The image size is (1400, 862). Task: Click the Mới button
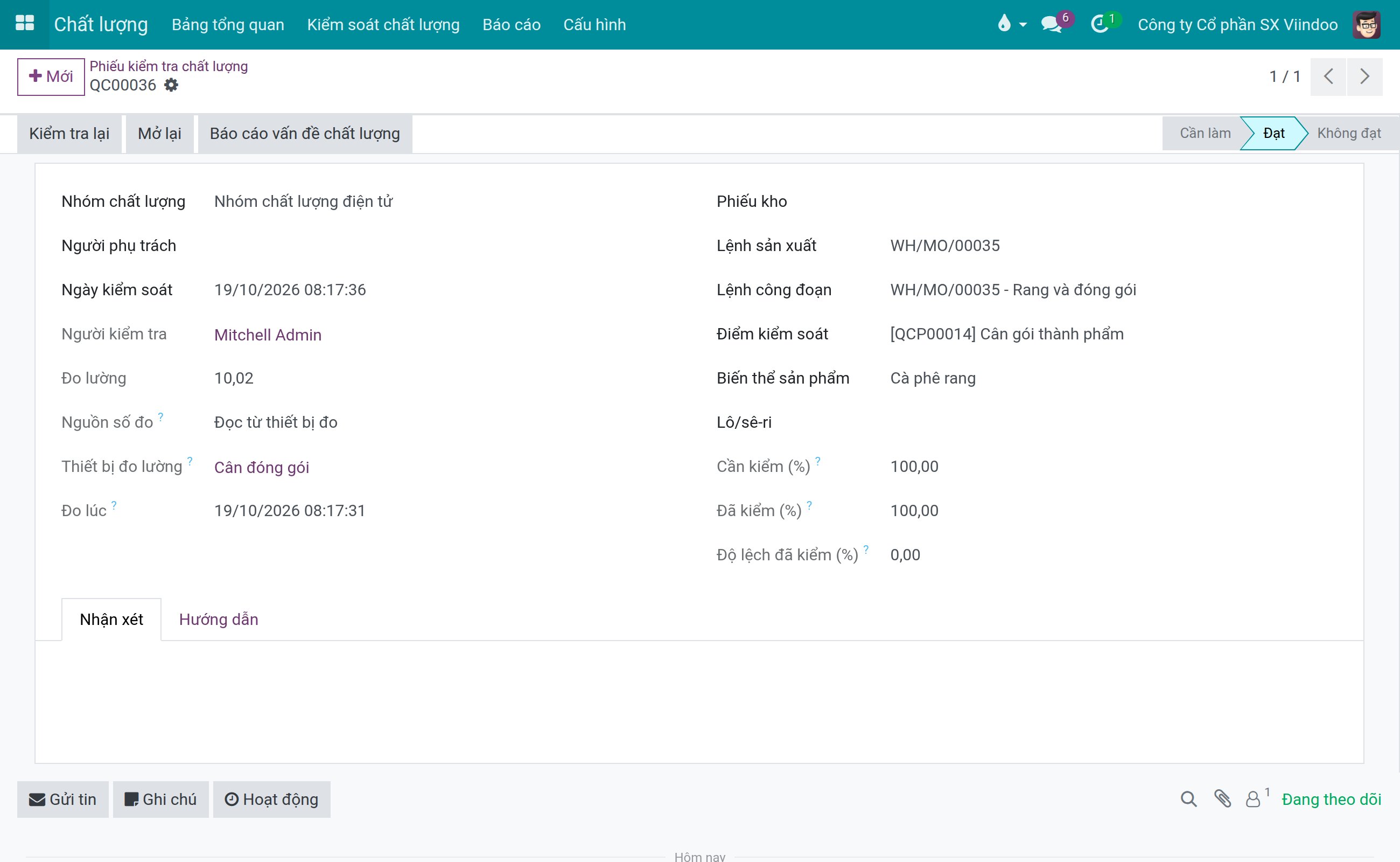pos(51,77)
